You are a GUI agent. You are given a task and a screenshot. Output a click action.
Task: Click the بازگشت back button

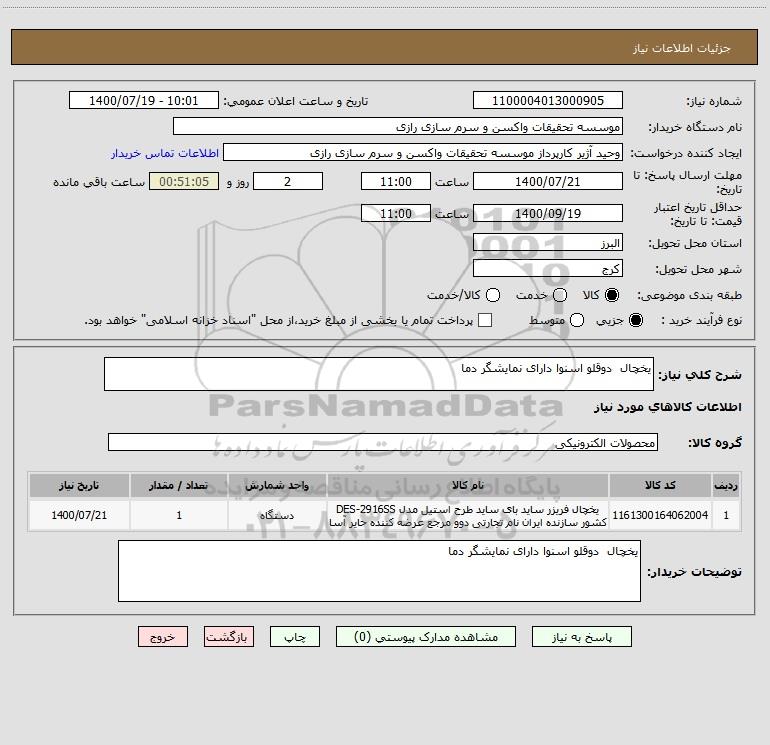click(x=229, y=636)
